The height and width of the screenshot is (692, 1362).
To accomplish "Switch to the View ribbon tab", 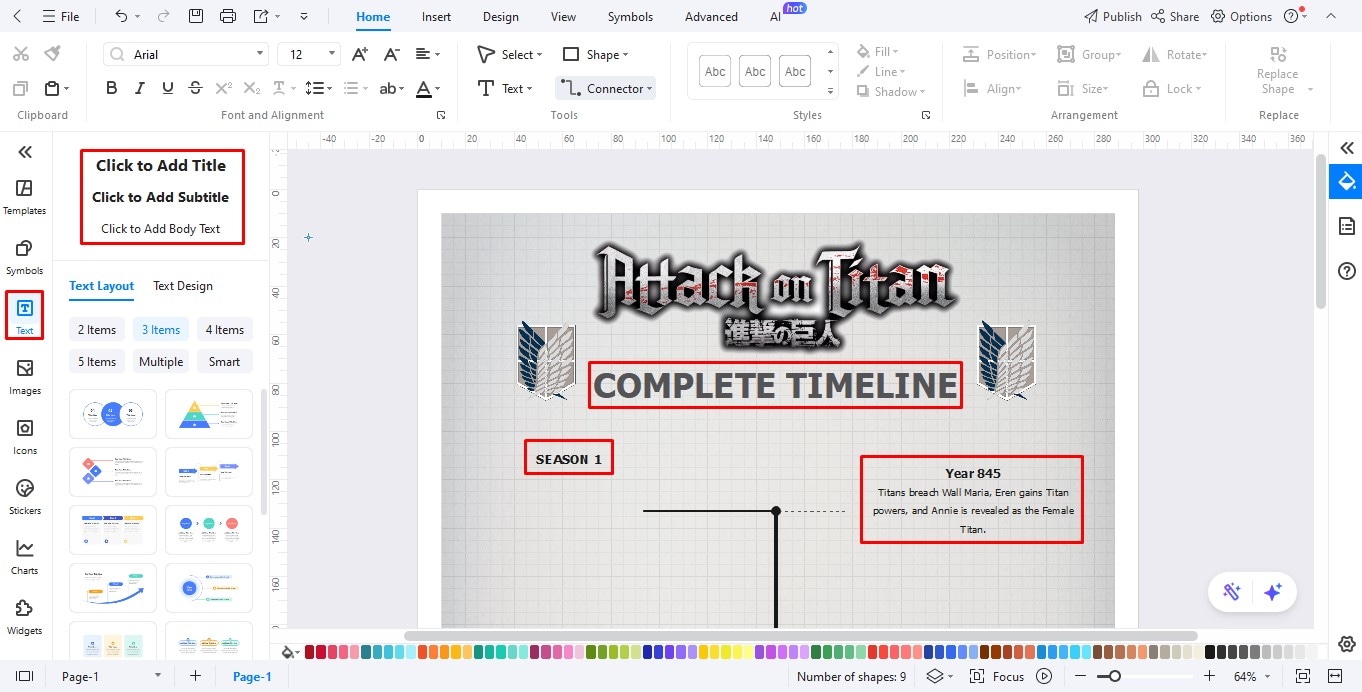I will [563, 17].
